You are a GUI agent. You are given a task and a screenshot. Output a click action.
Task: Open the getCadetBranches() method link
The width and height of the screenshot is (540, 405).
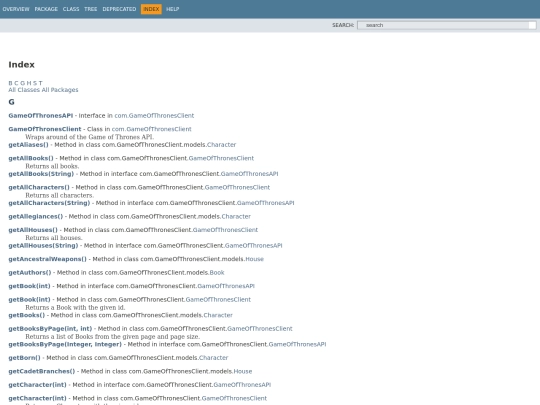(x=42, y=371)
